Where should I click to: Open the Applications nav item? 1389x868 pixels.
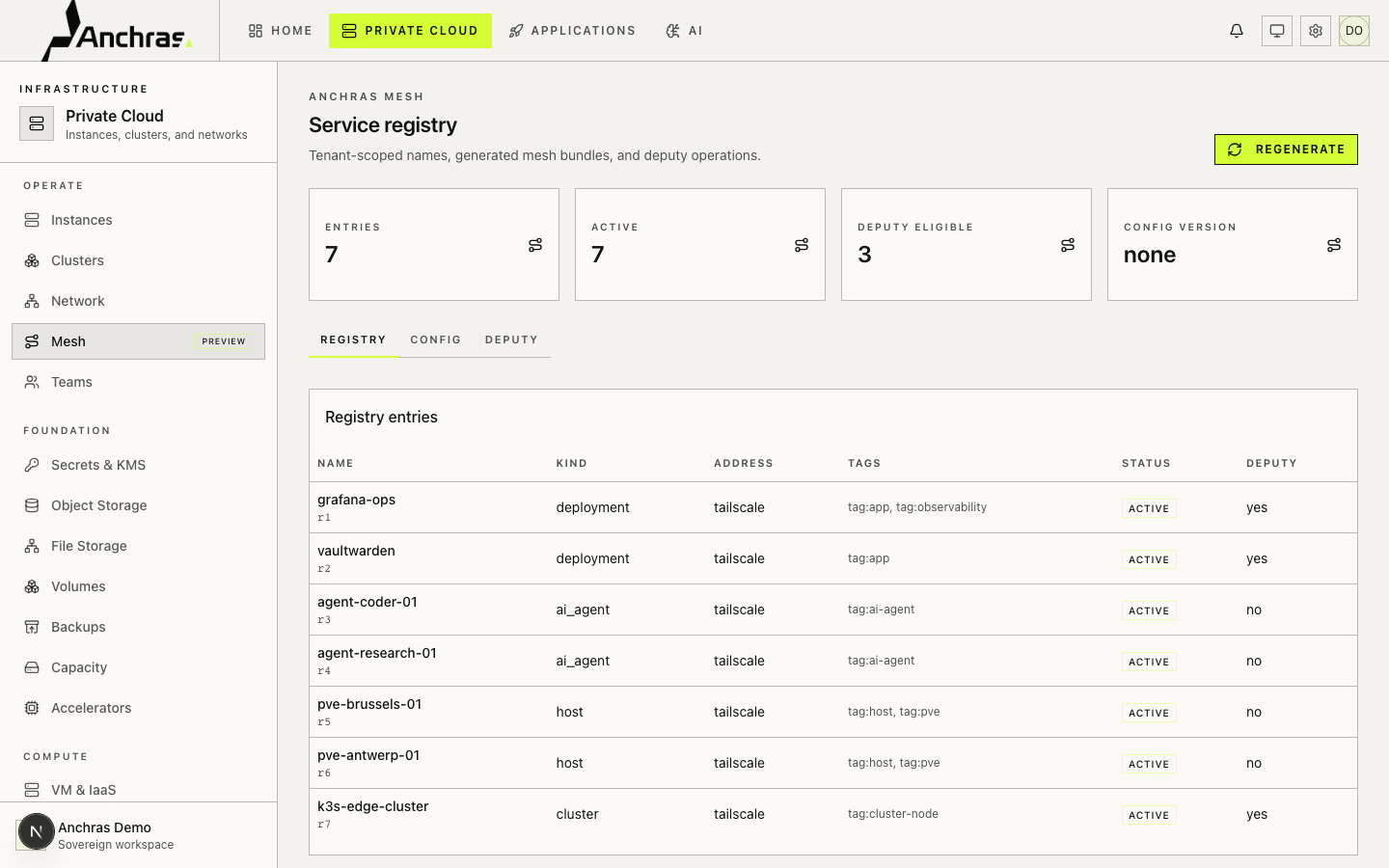pos(572,31)
